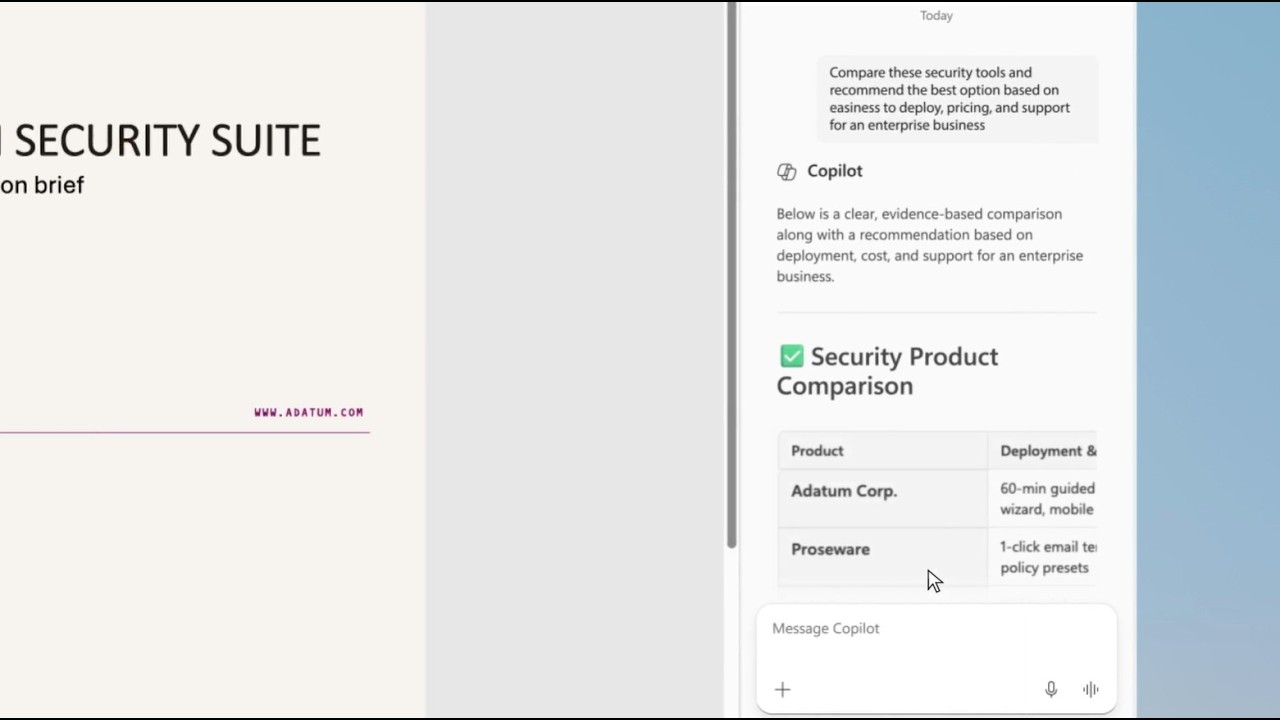
Task: Click the Security Product Comparison heading
Action: 888,371
